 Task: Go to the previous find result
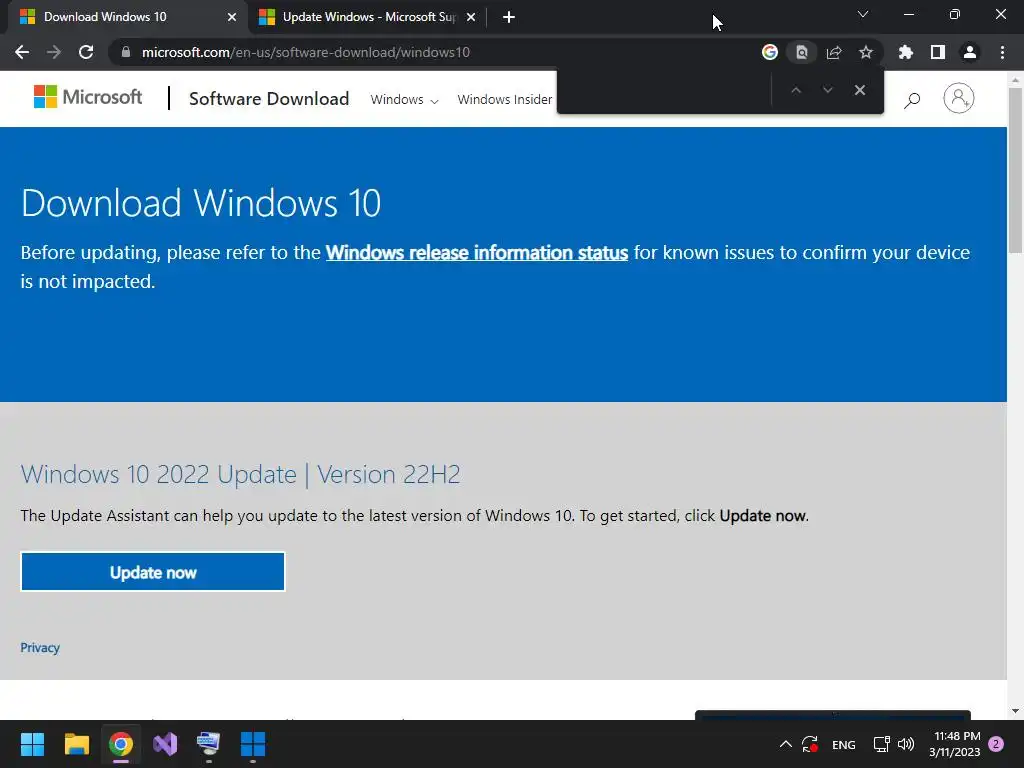[x=795, y=90]
